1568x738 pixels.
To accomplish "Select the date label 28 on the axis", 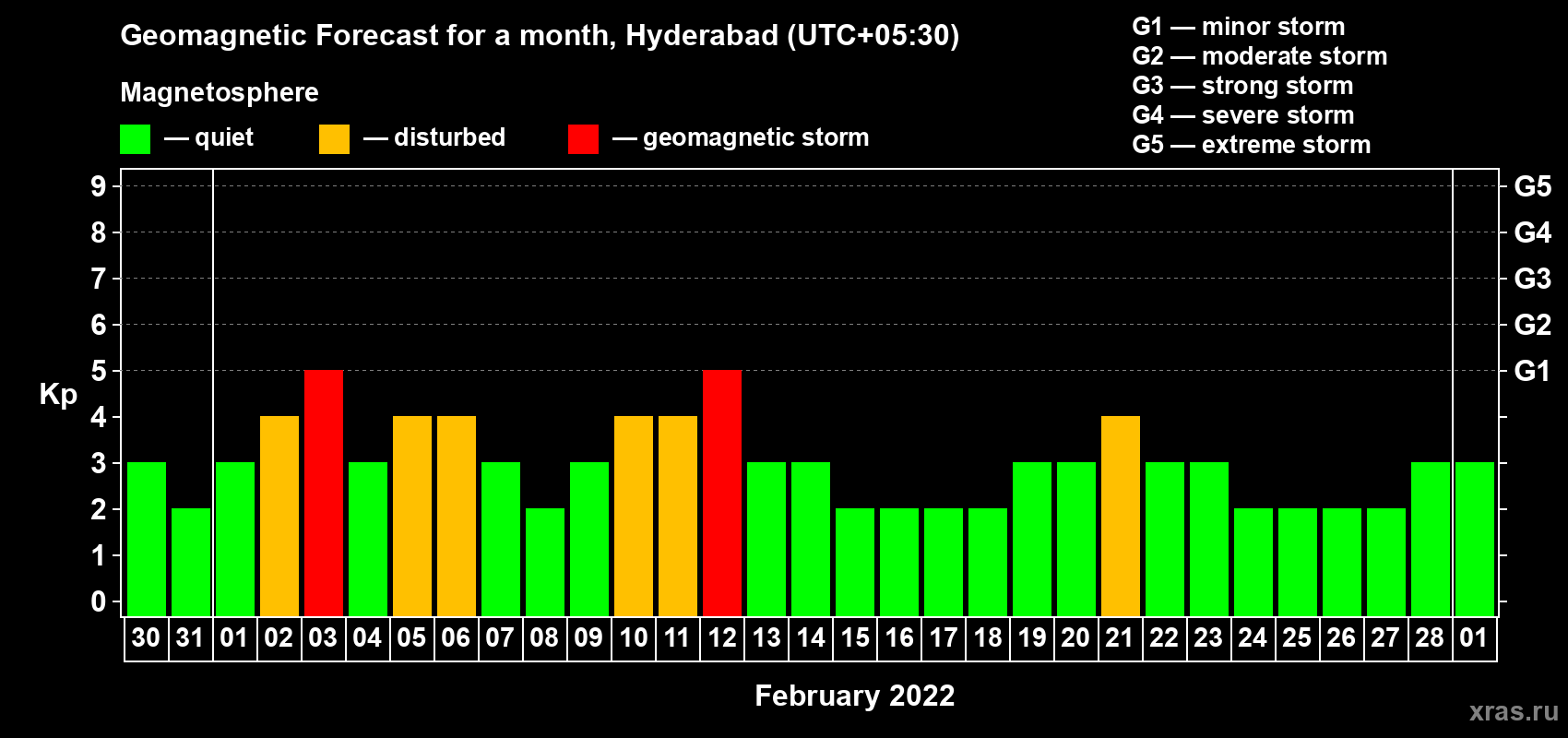I will [x=1430, y=637].
